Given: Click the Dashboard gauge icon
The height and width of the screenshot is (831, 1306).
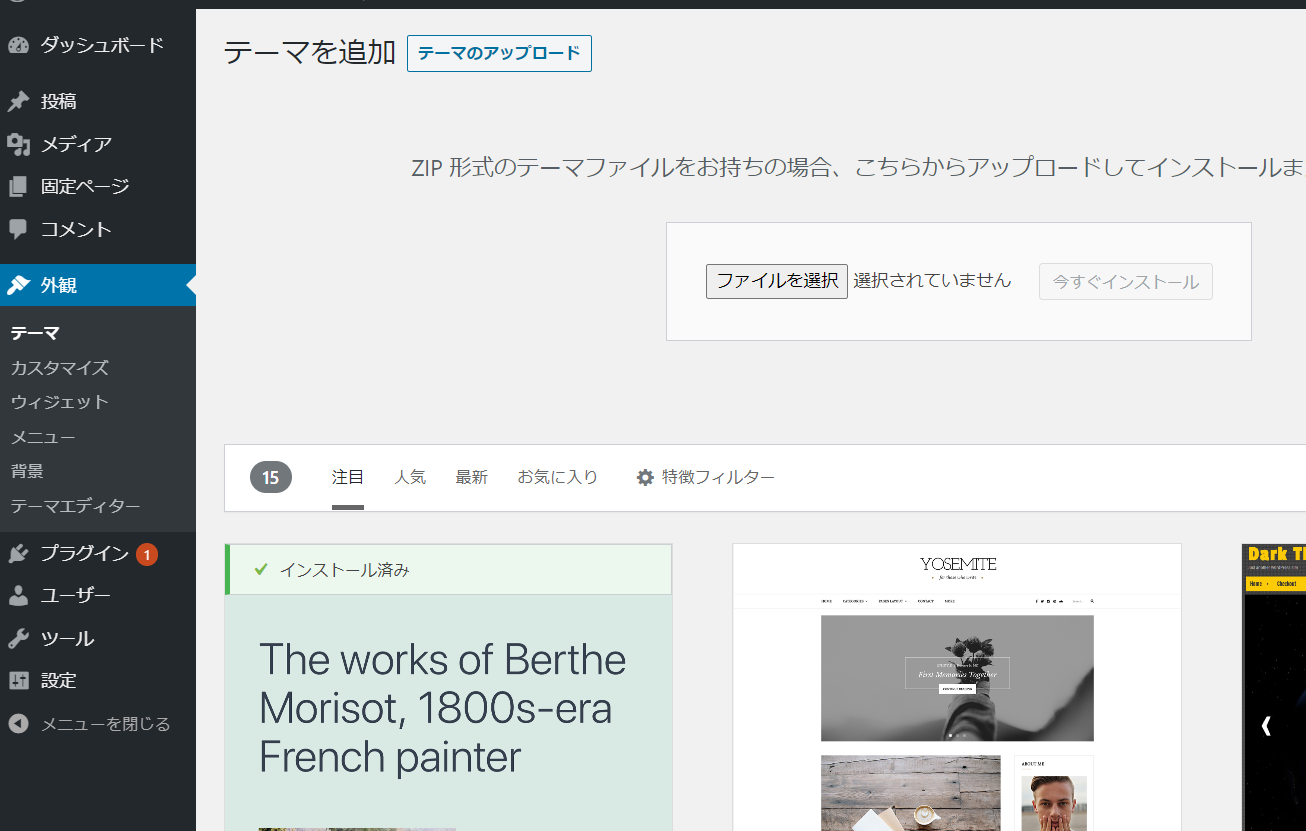Looking at the screenshot, I should pos(18,46).
